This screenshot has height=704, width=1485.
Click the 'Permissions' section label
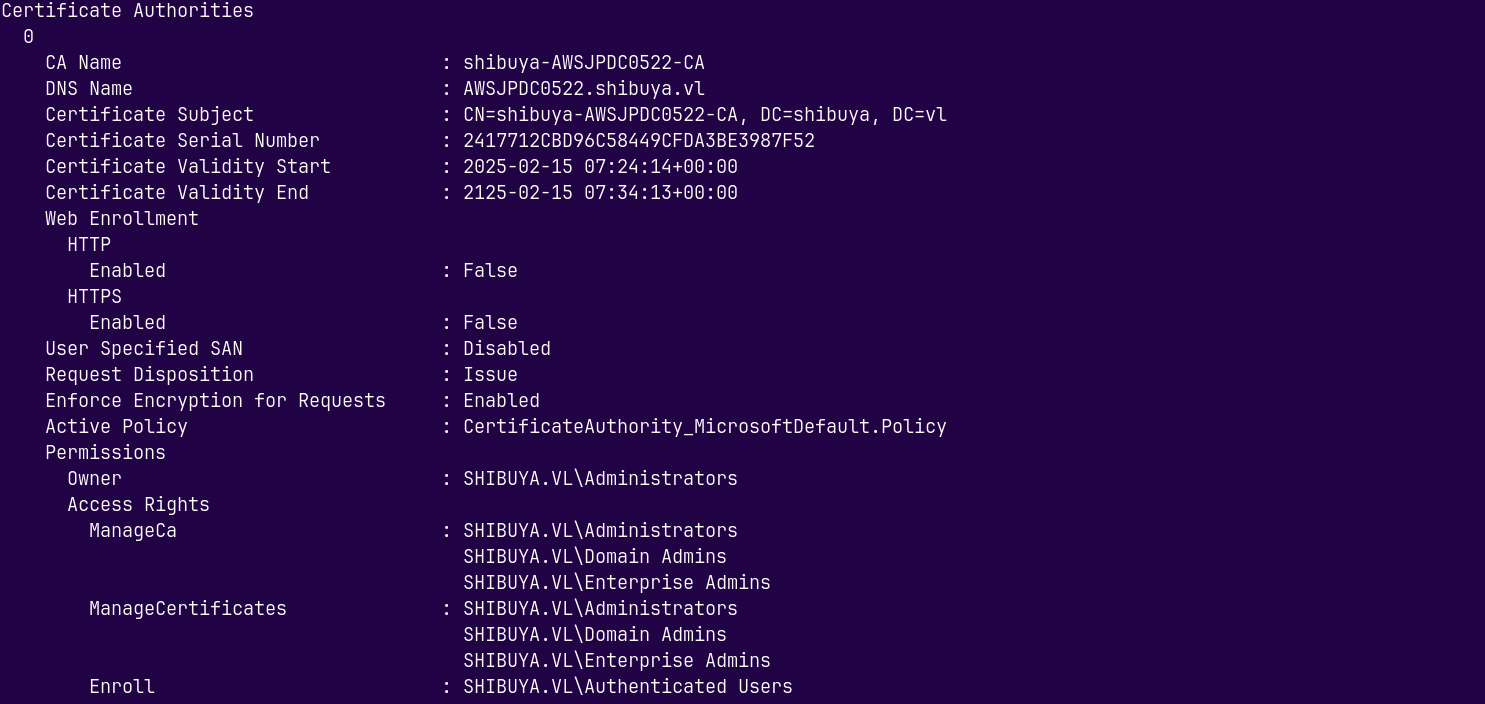point(105,453)
